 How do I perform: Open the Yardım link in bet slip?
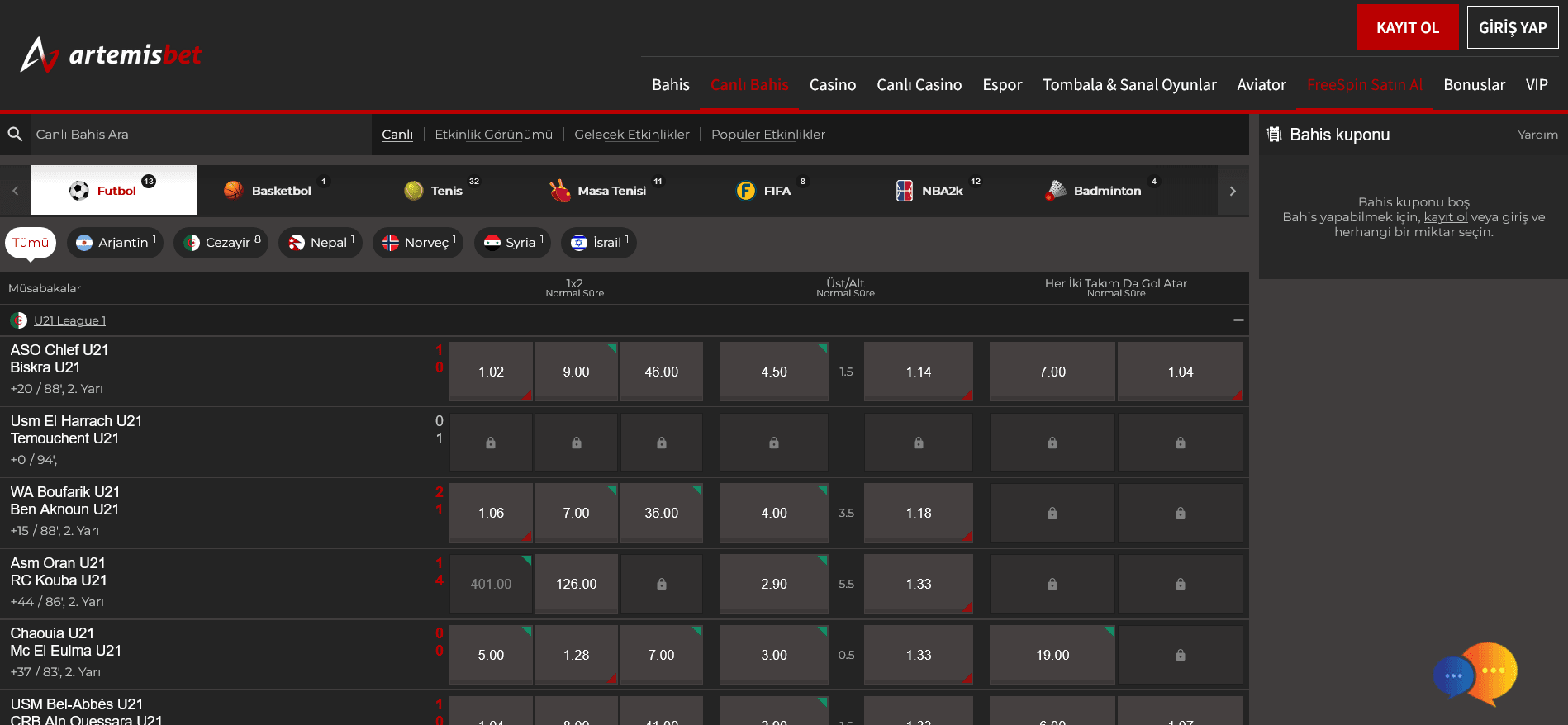pyautogui.click(x=1537, y=135)
